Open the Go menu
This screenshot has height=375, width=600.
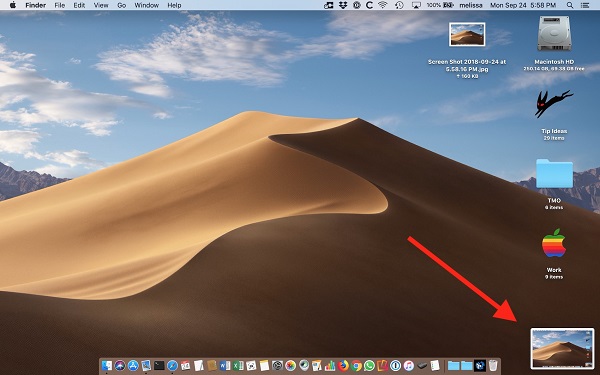click(122, 5)
